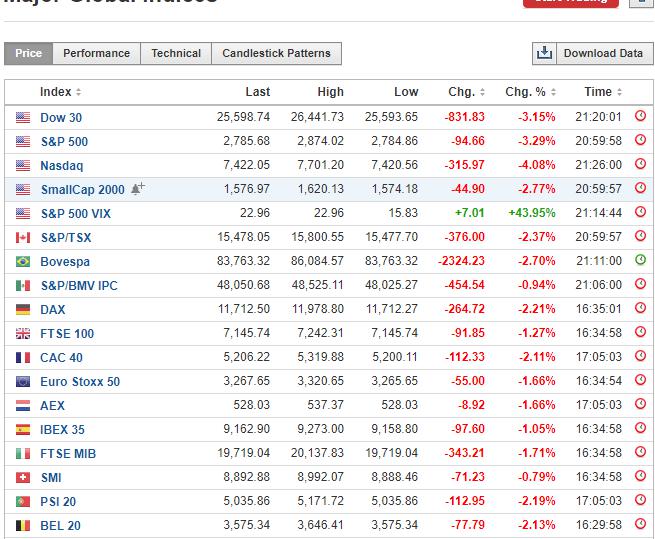Open the S&P 500 index link
The image size is (655, 539).
click(64, 142)
